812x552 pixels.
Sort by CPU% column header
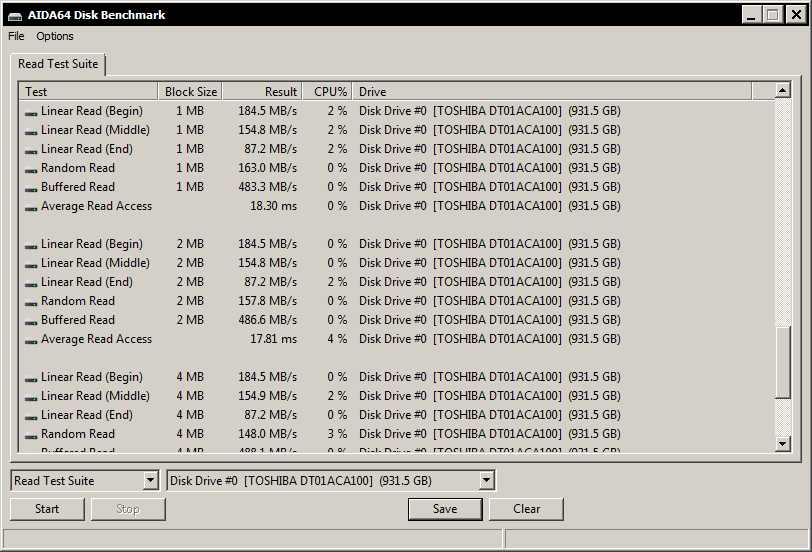(328, 92)
